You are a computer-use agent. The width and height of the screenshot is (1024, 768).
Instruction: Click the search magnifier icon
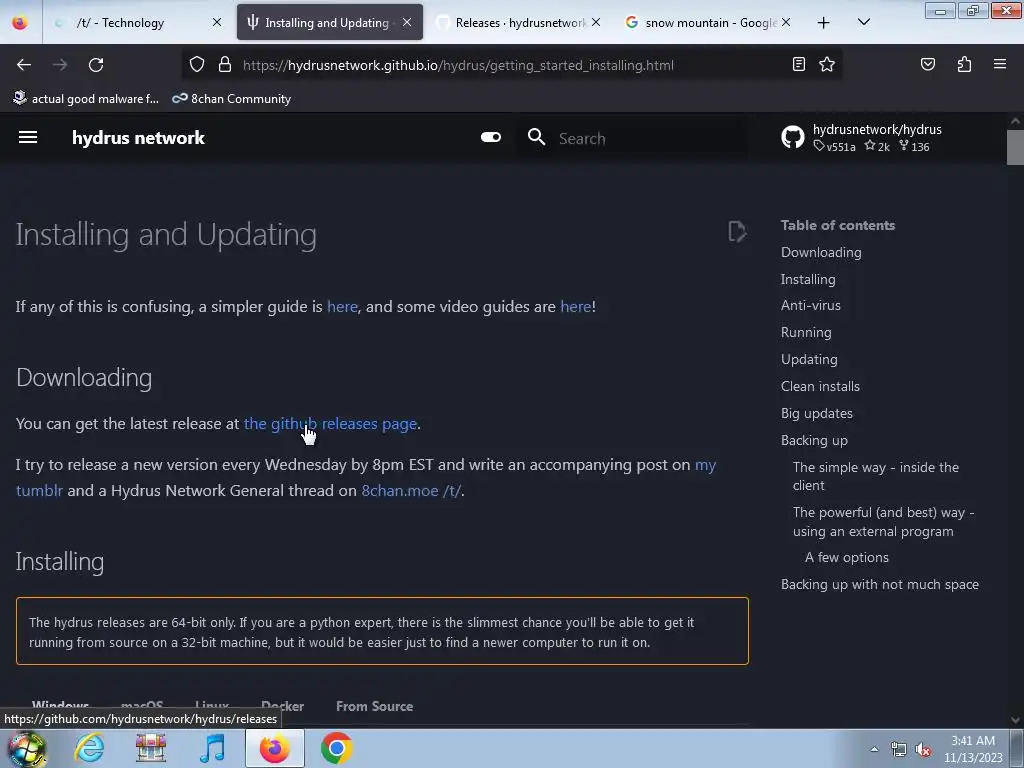536,137
